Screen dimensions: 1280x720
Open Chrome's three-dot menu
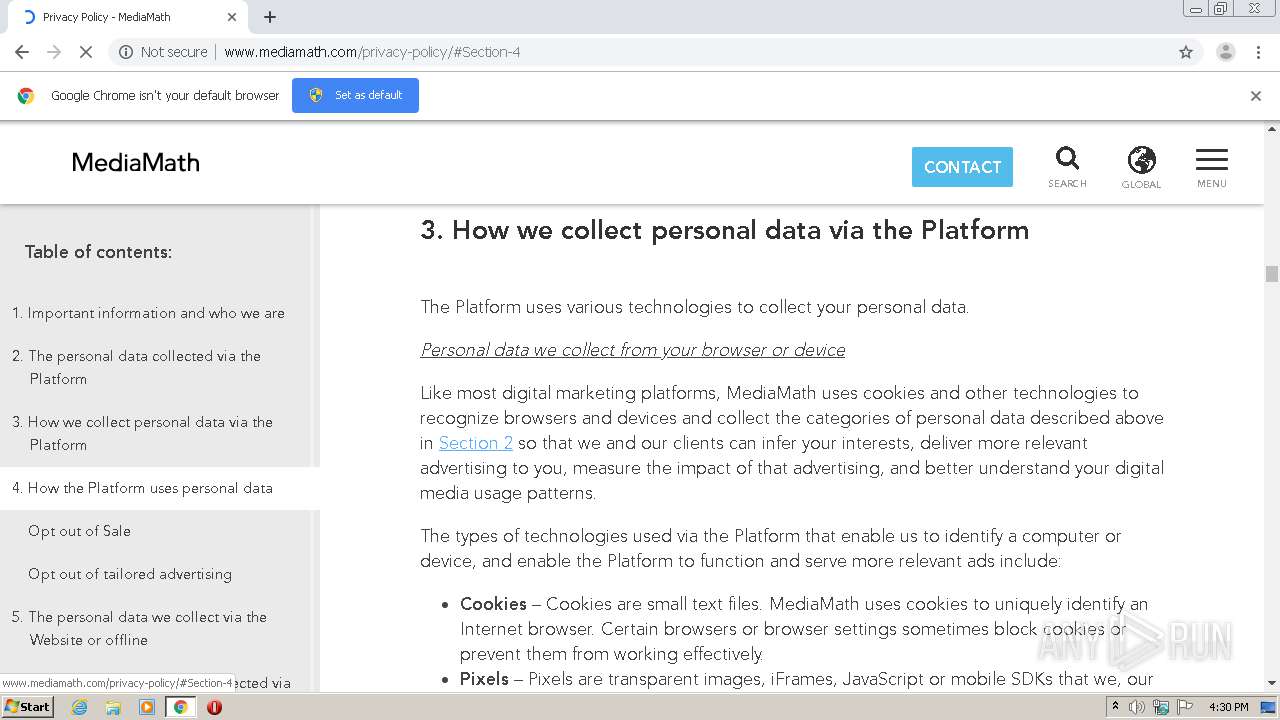click(1258, 52)
